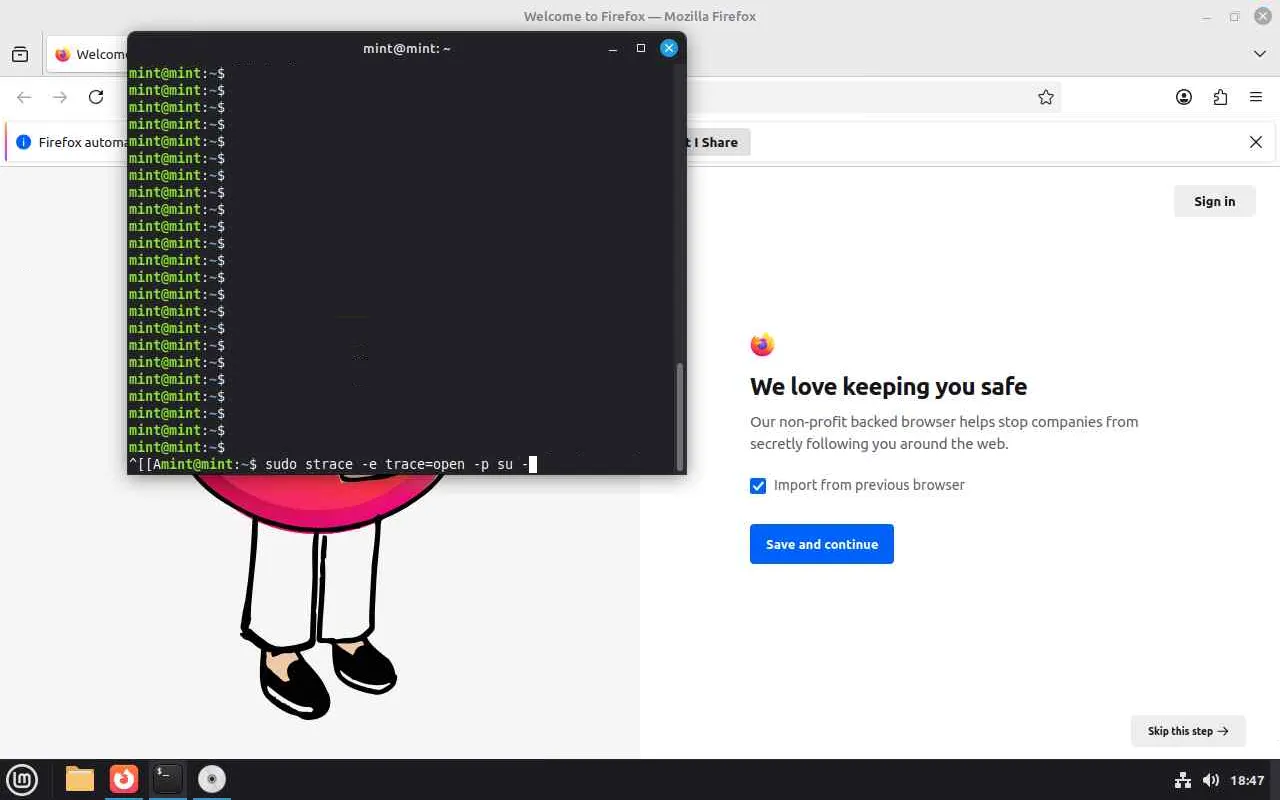Screen dimensions: 1280x800
Task: Open the sound volume tray icon
Action: pos(1211,780)
